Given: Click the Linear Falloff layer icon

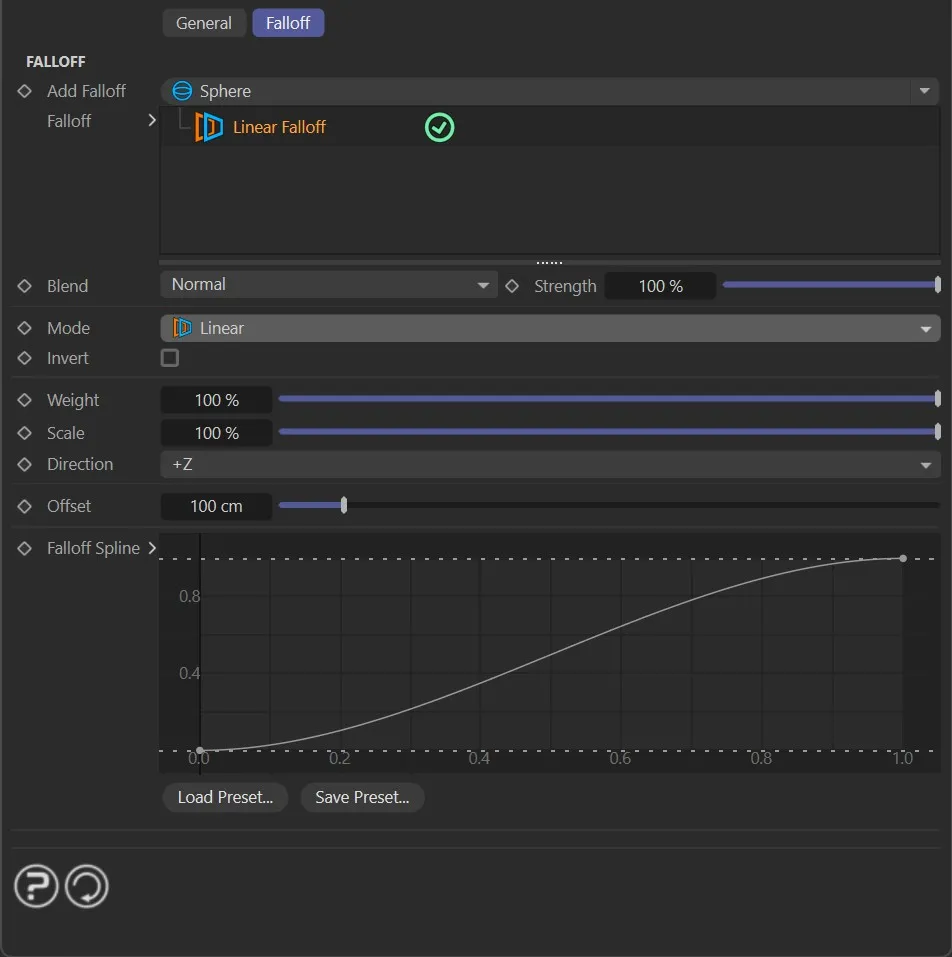Looking at the screenshot, I should click(209, 127).
